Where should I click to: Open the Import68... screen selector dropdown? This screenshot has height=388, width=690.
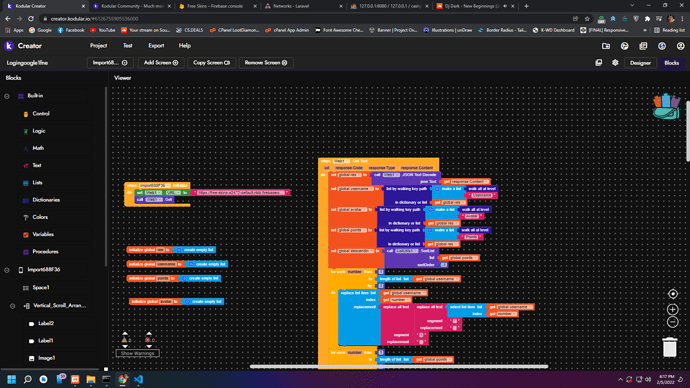coord(110,63)
